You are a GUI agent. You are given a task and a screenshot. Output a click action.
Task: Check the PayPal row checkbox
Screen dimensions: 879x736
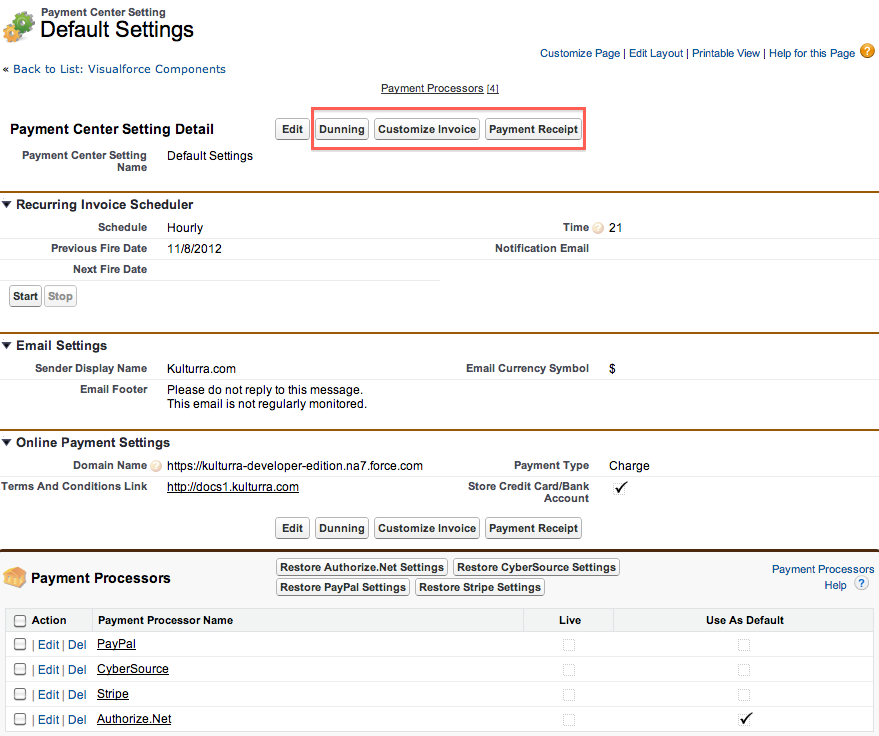tap(20, 645)
